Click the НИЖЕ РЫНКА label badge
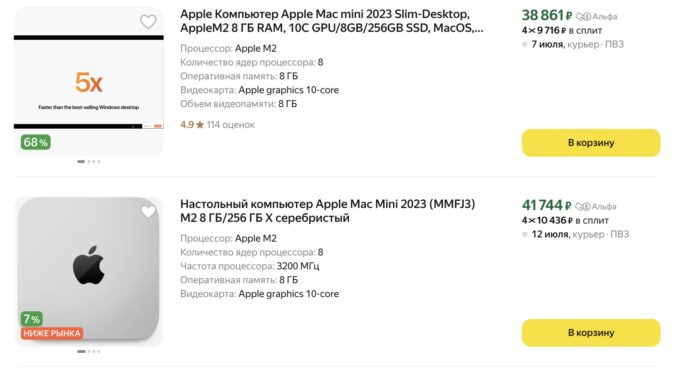 52,333
